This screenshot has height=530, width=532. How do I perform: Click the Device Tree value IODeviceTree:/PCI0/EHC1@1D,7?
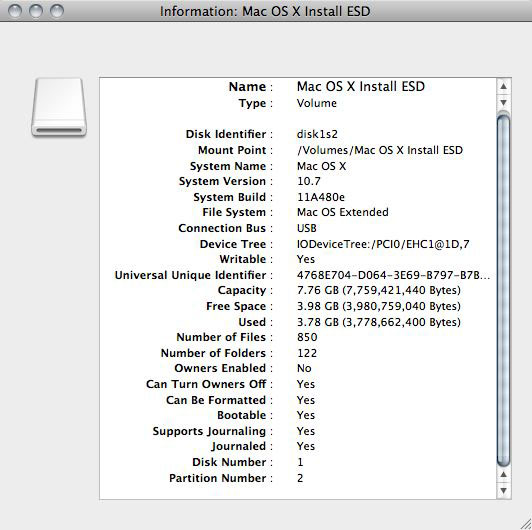383,244
